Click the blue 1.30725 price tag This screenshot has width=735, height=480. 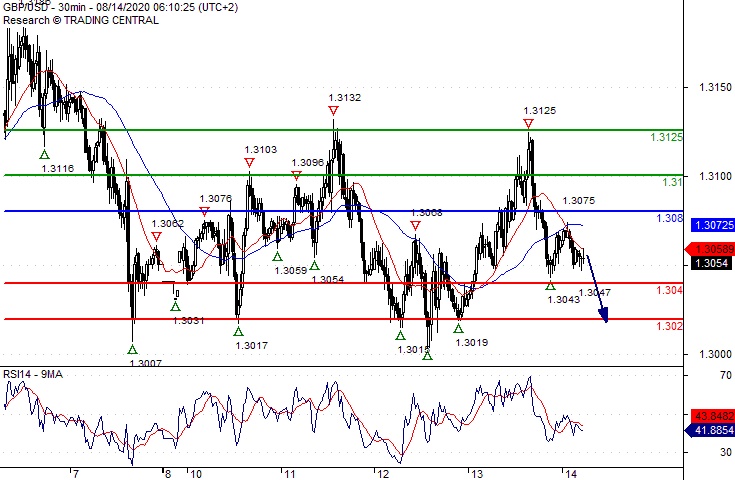713,225
